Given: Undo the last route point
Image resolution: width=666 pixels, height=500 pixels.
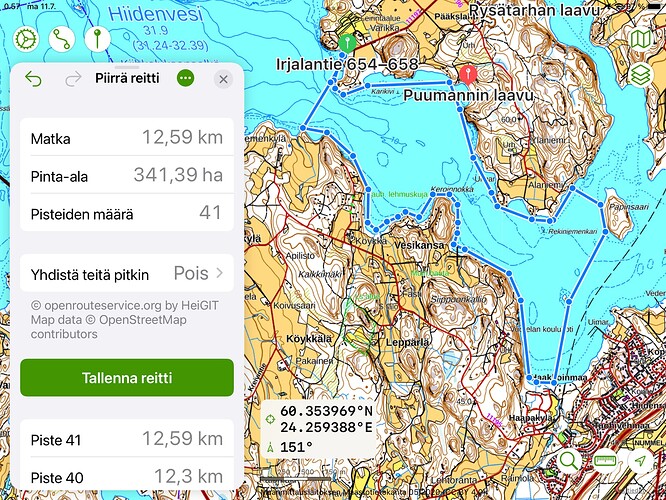Looking at the screenshot, I should (34, 79).
